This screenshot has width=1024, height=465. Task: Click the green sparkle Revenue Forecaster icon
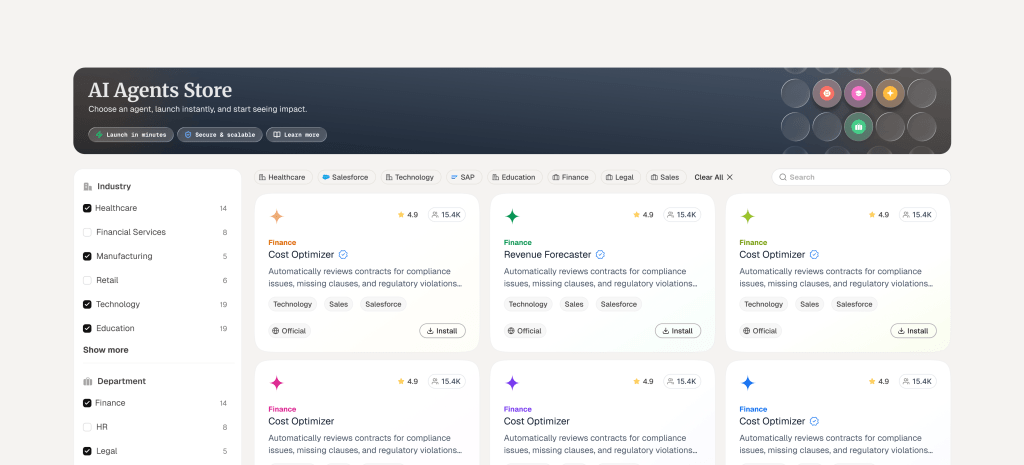[513, 216]
